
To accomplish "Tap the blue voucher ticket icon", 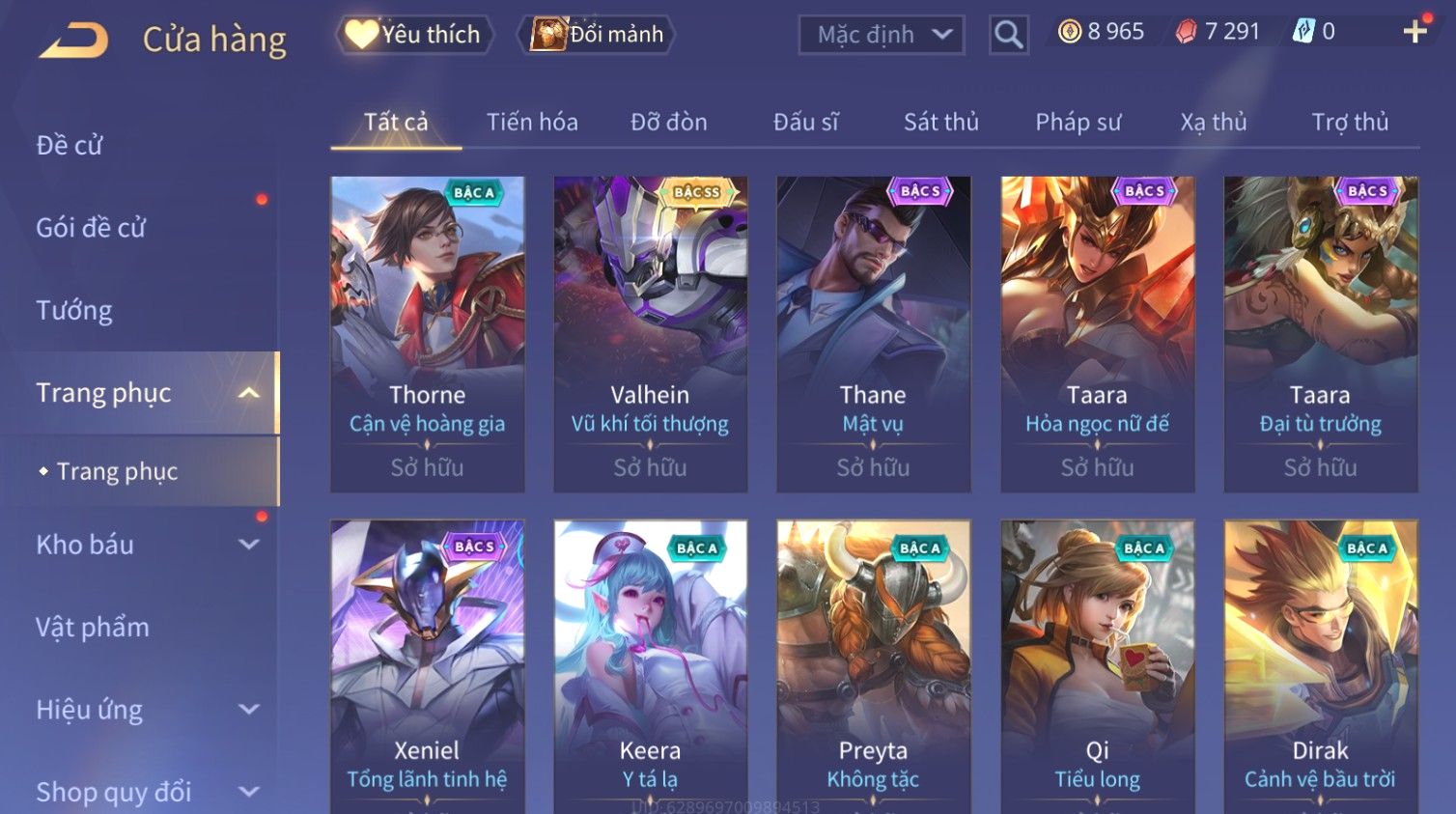I will pyautogui.click(x=1303, y=32).
